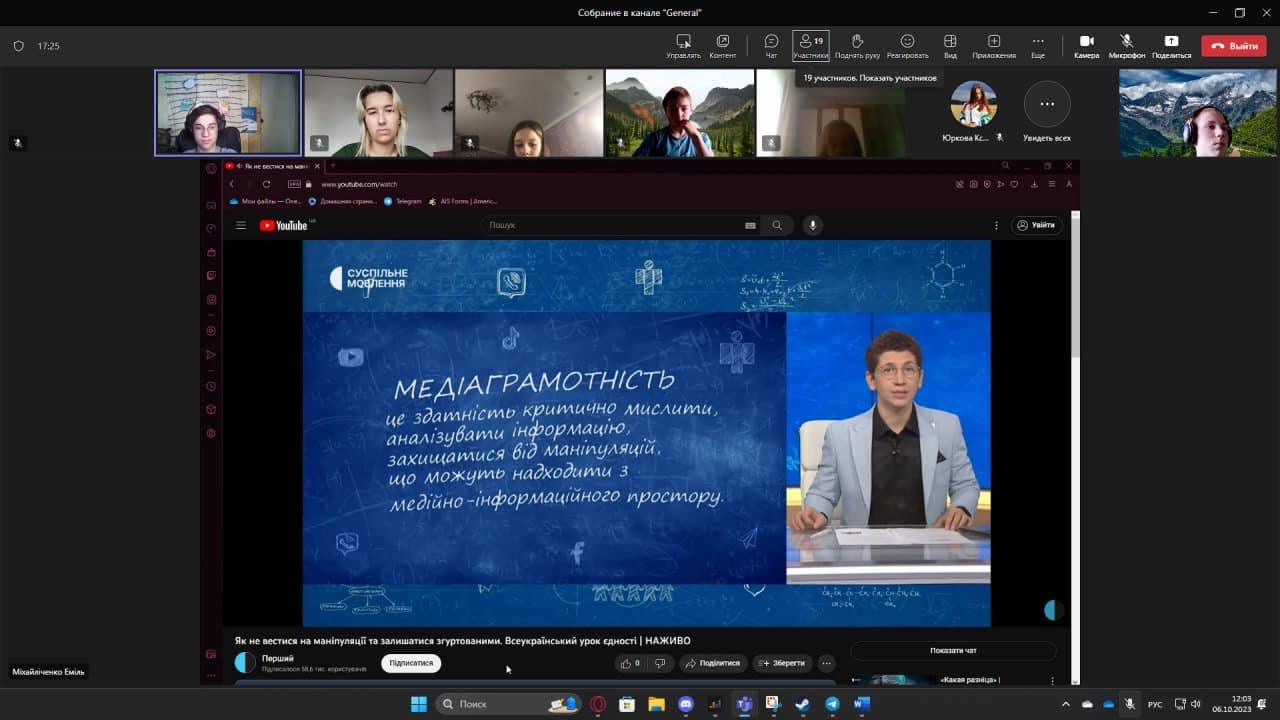This screenshot has height=720, width=1280.
Task: Open the Реагировать reactions menu
Action: [907, 46]
